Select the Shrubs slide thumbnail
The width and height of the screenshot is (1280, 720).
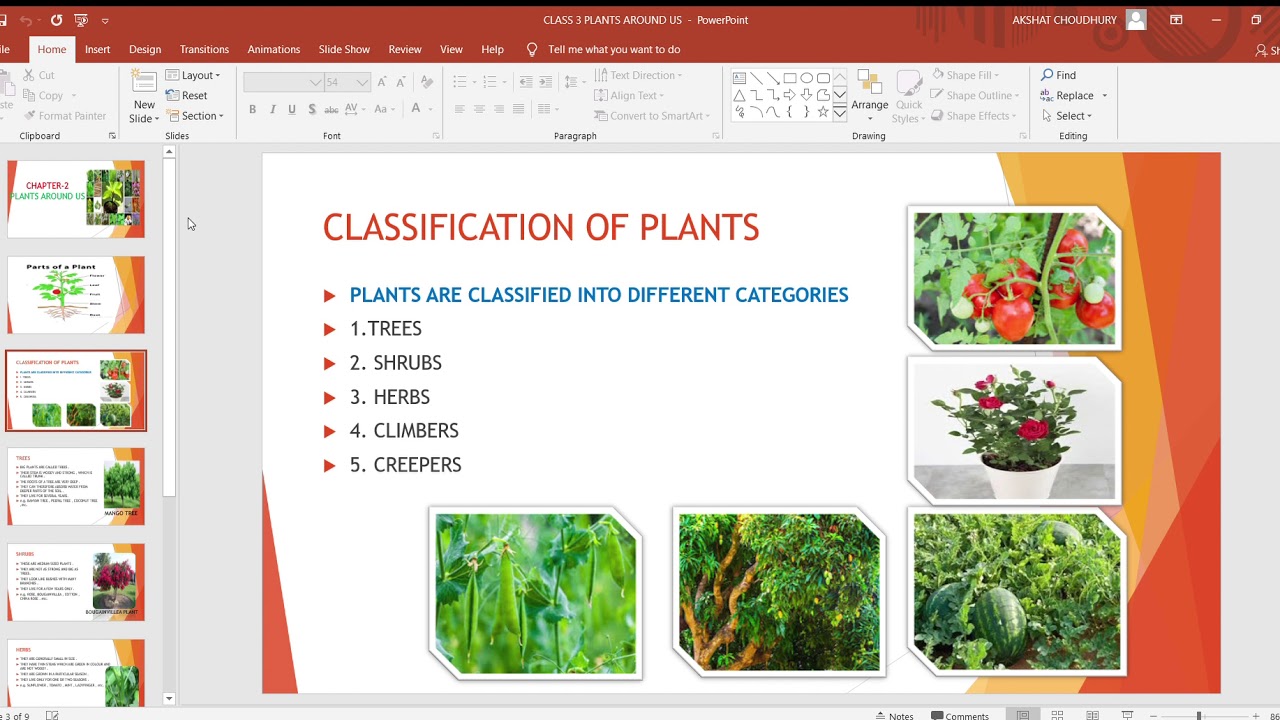(x=76, y=583)
